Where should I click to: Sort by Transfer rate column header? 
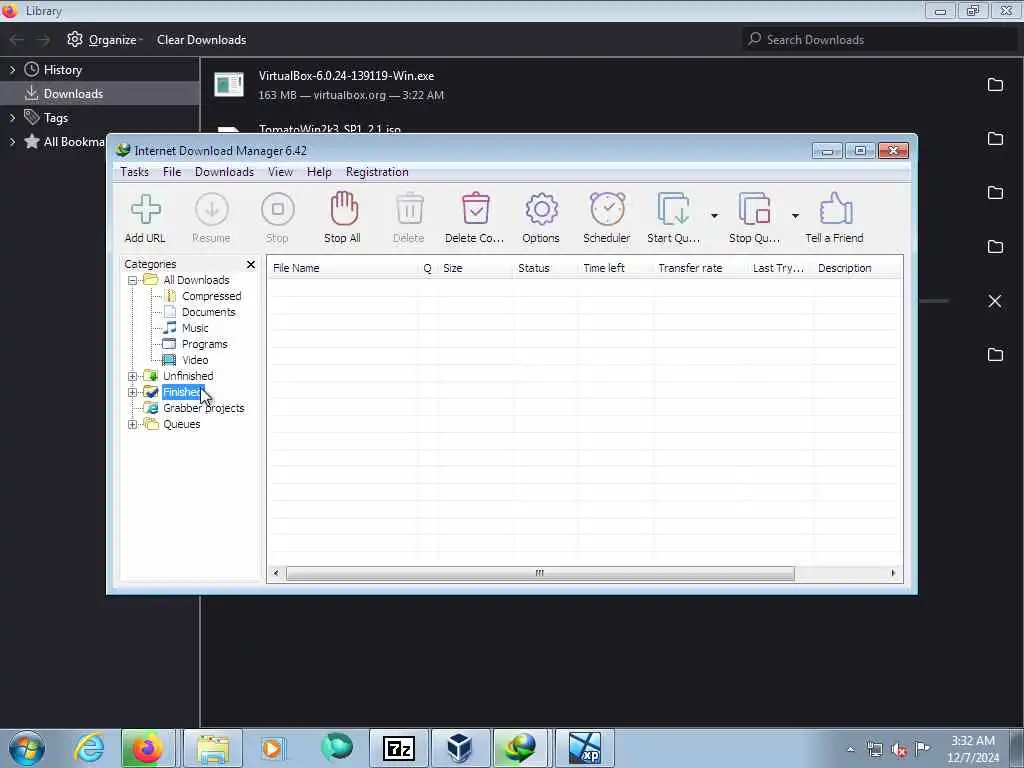click(700, 268)
